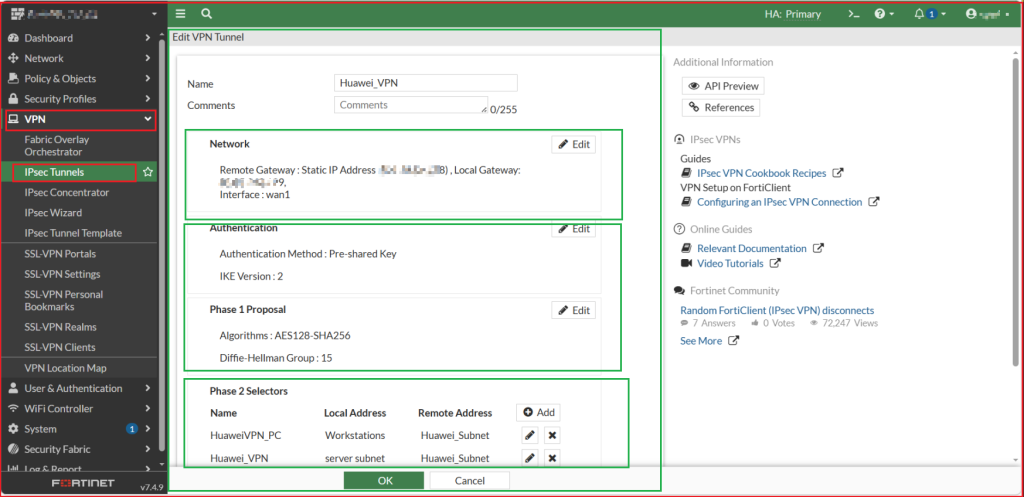Viewport: 1024px width, 497px height.
Task: Expand WiFi Controller menu
Action: (x=78, y=409)
